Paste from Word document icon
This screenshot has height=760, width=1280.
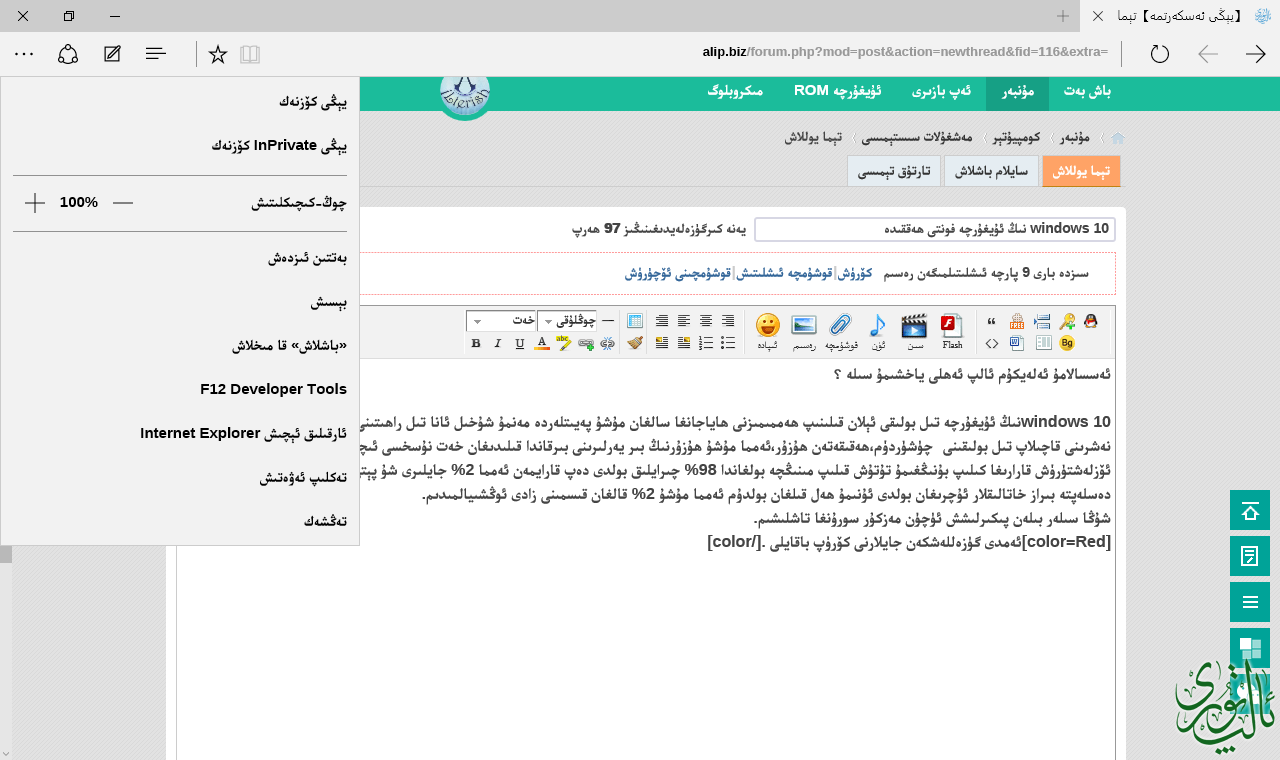click(x=1017, y=343)
